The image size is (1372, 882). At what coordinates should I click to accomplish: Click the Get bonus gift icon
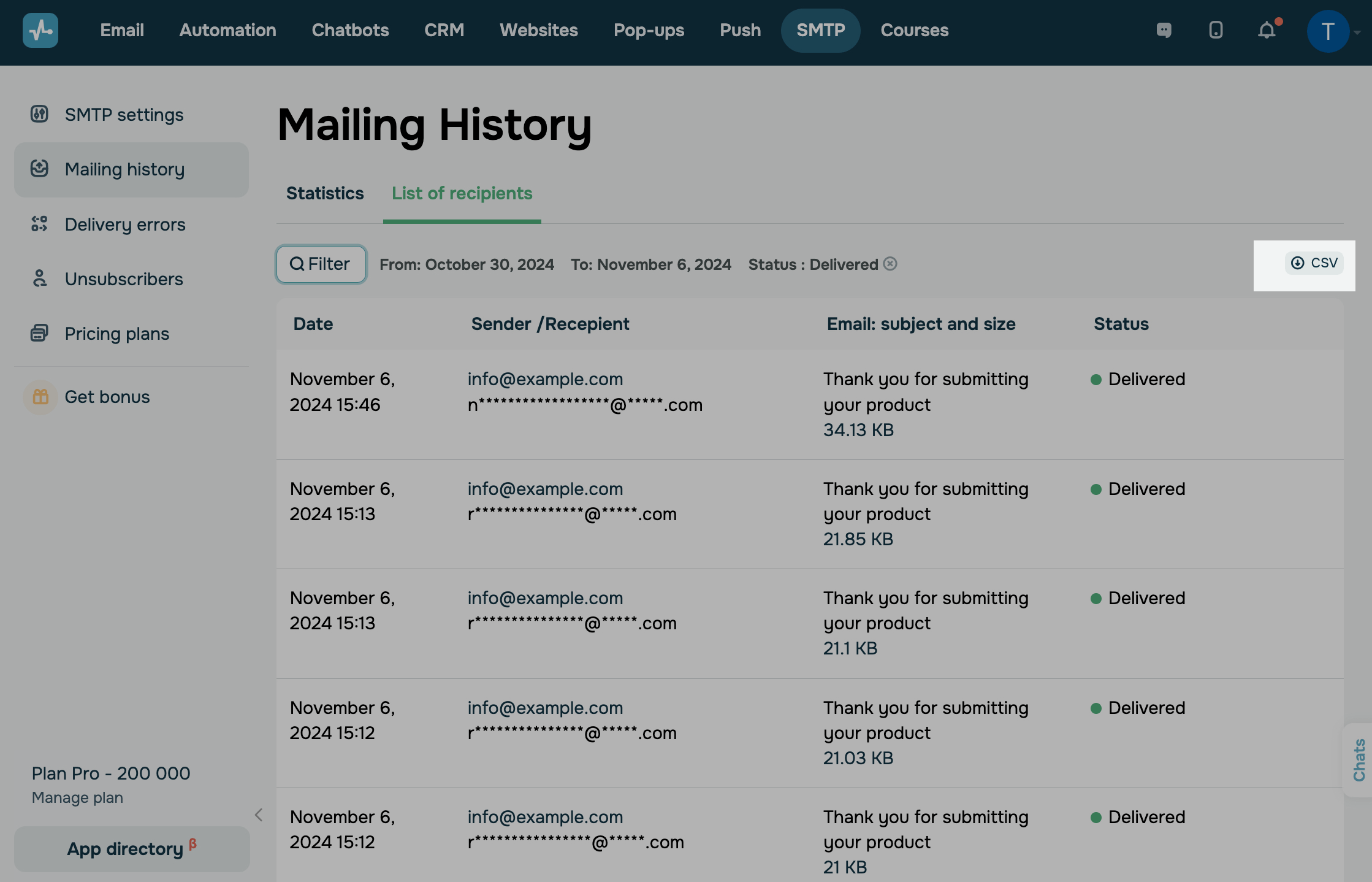coord(40,397)
